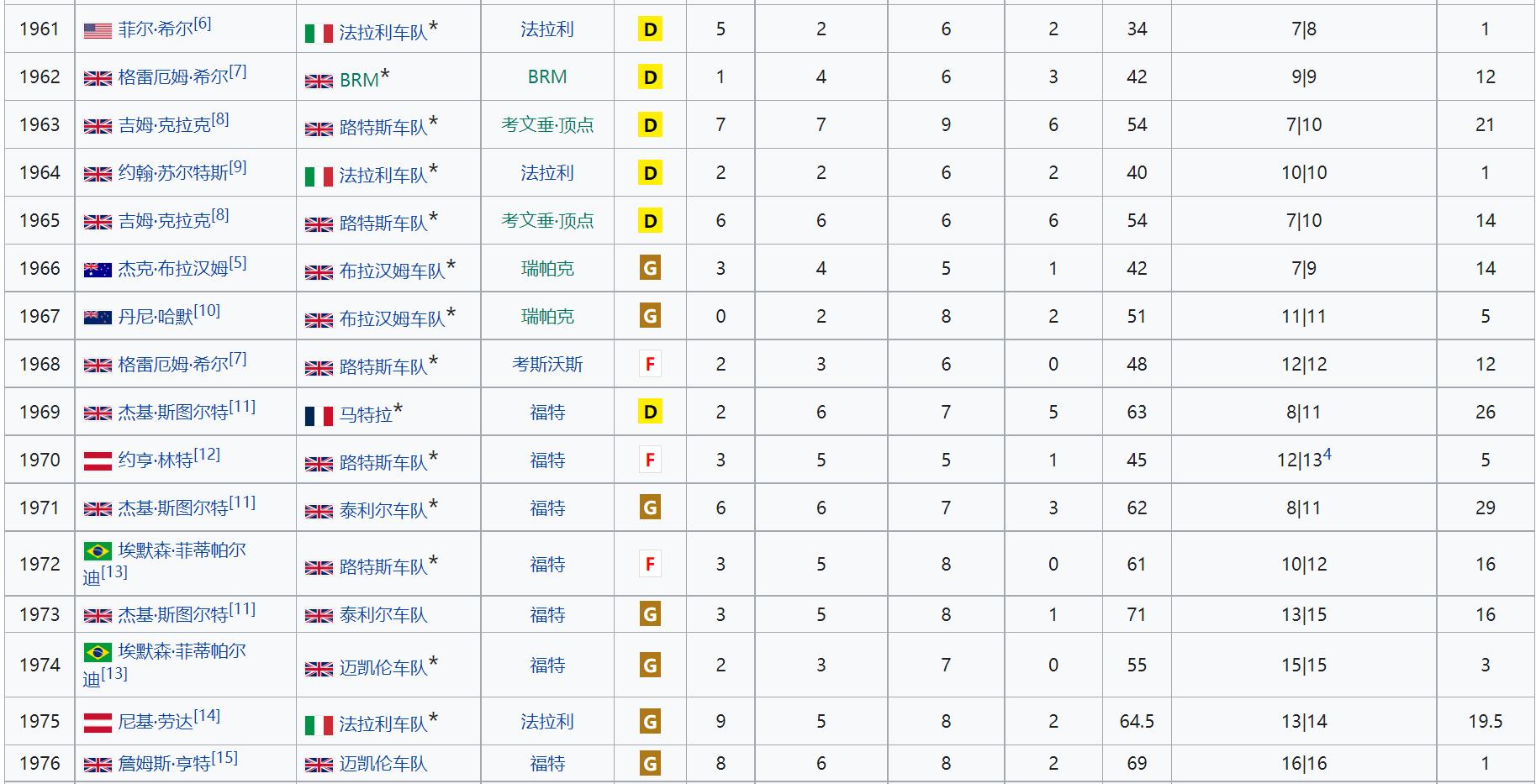Click the yellow D tyre icon in 1963 row

[650, 126]
